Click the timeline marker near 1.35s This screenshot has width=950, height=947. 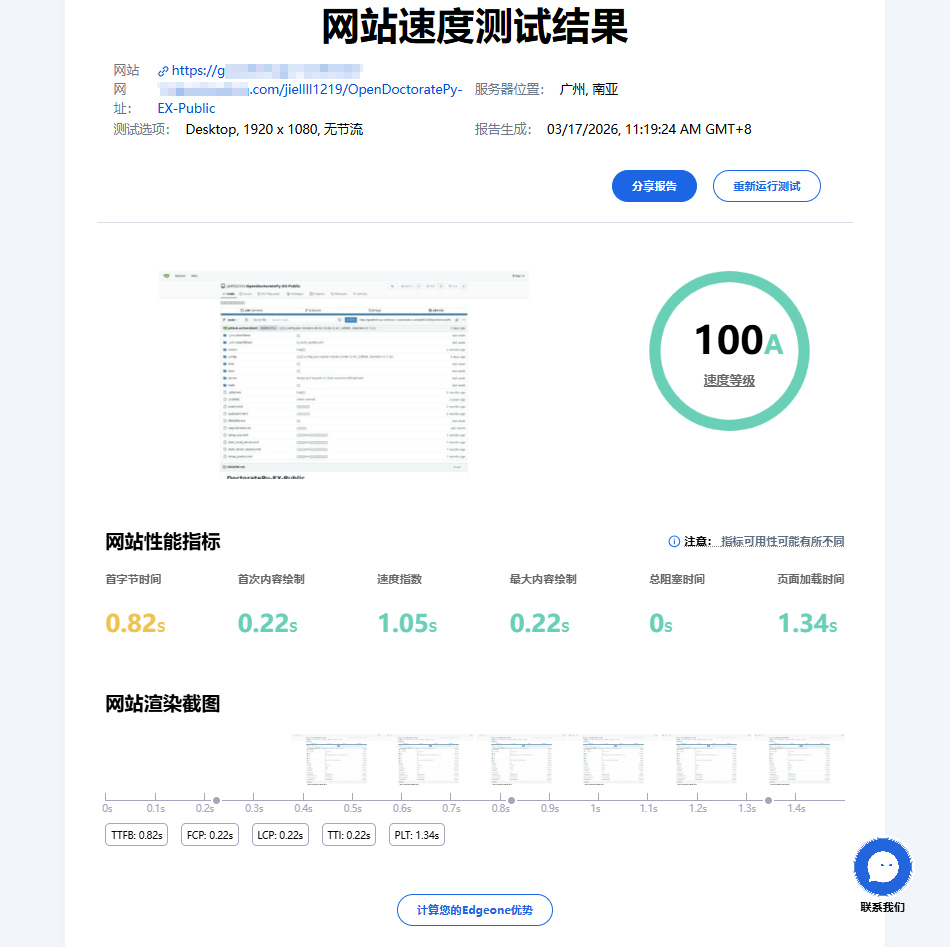[769, 799]
